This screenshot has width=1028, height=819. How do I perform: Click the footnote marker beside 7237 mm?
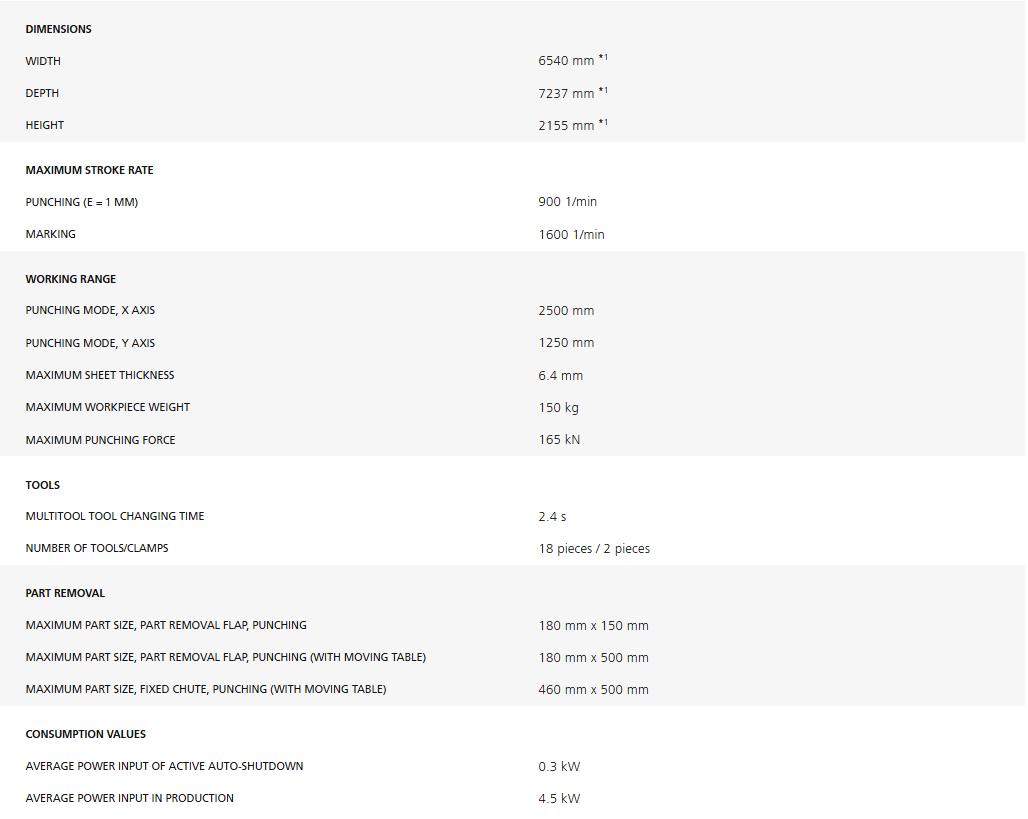(x=603, y=90)
